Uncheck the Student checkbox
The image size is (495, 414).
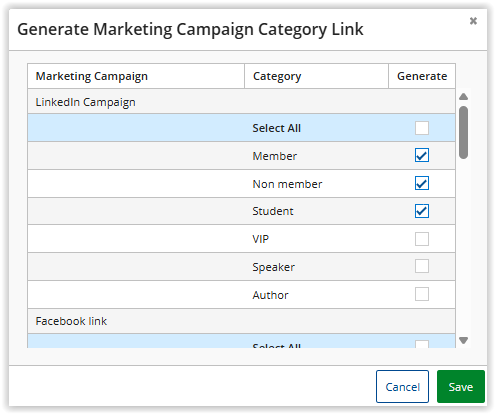tap(422, 211)
